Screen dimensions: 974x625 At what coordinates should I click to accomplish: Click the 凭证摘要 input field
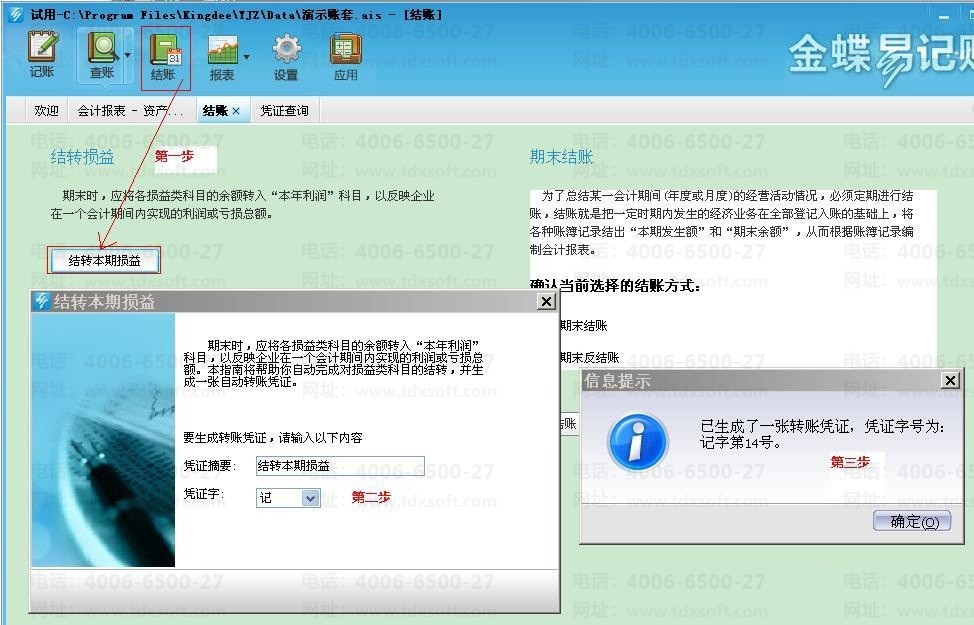pos(340,465)
